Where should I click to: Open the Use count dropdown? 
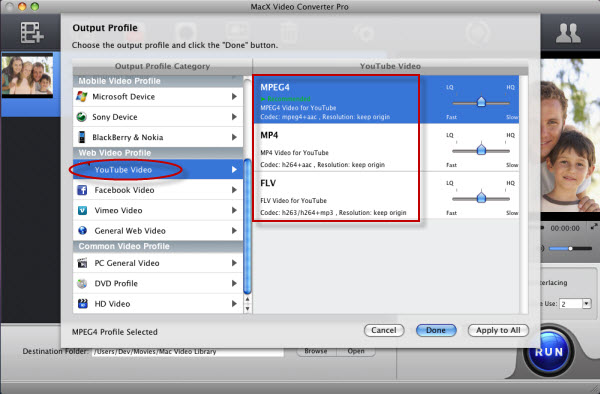point(586,304)
